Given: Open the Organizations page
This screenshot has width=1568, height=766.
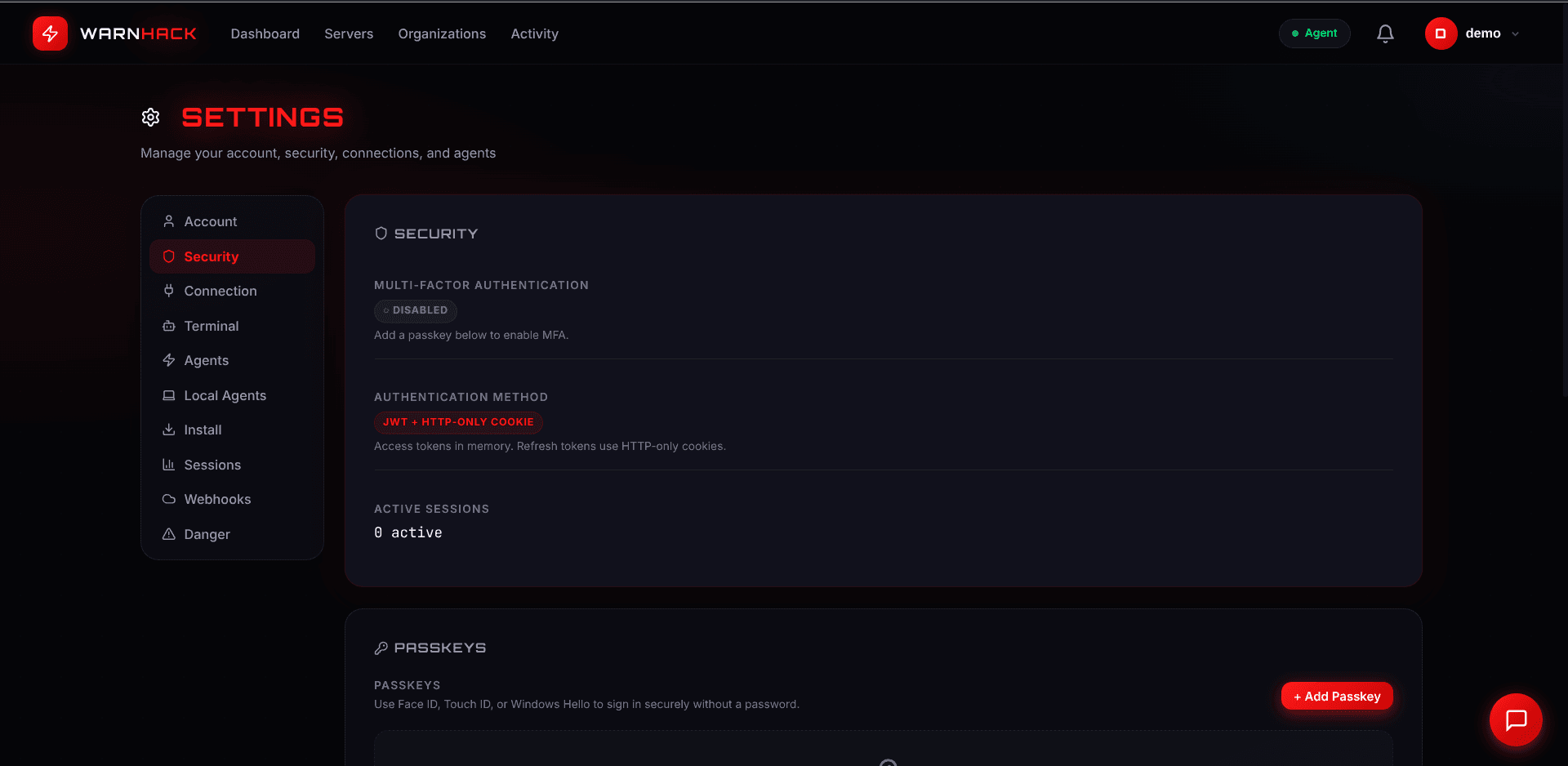Looking at the screenshot, I should tap(442, 33).
